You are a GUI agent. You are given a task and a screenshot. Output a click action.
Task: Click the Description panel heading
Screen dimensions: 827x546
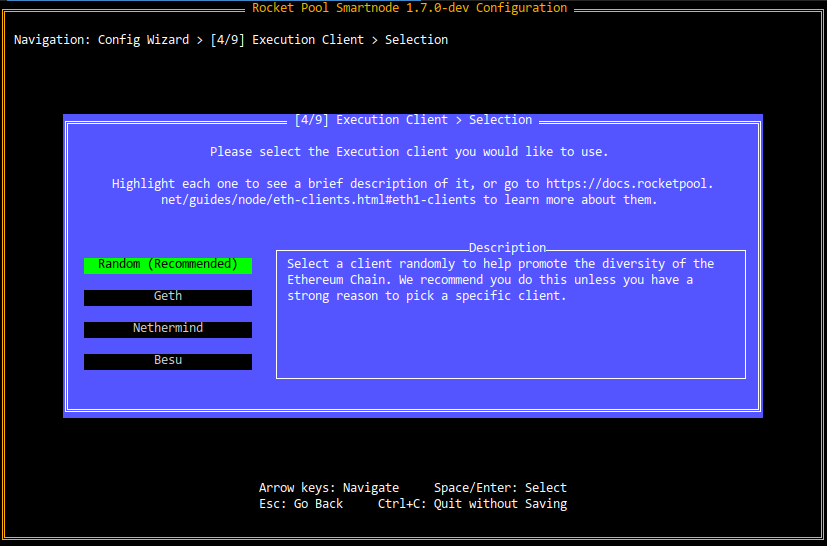pyautogui.click(x=507, y=248)
